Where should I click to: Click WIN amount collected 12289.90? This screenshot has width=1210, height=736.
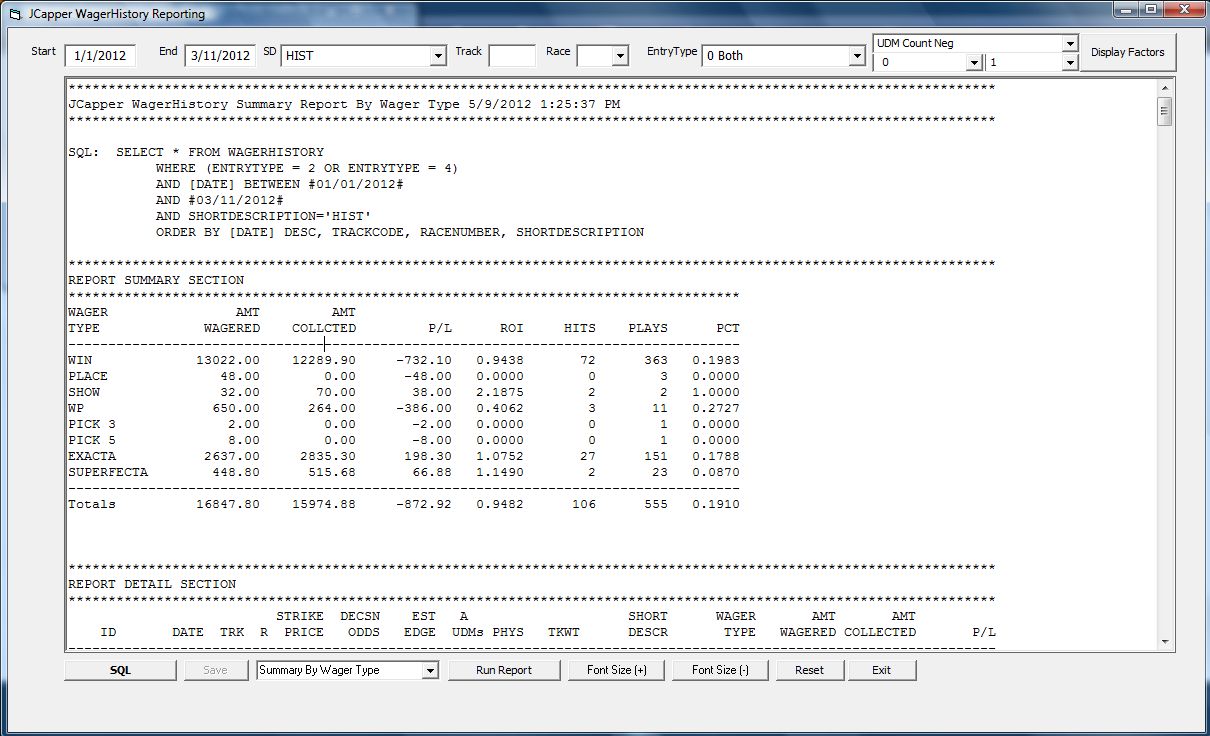click(324, 360)
